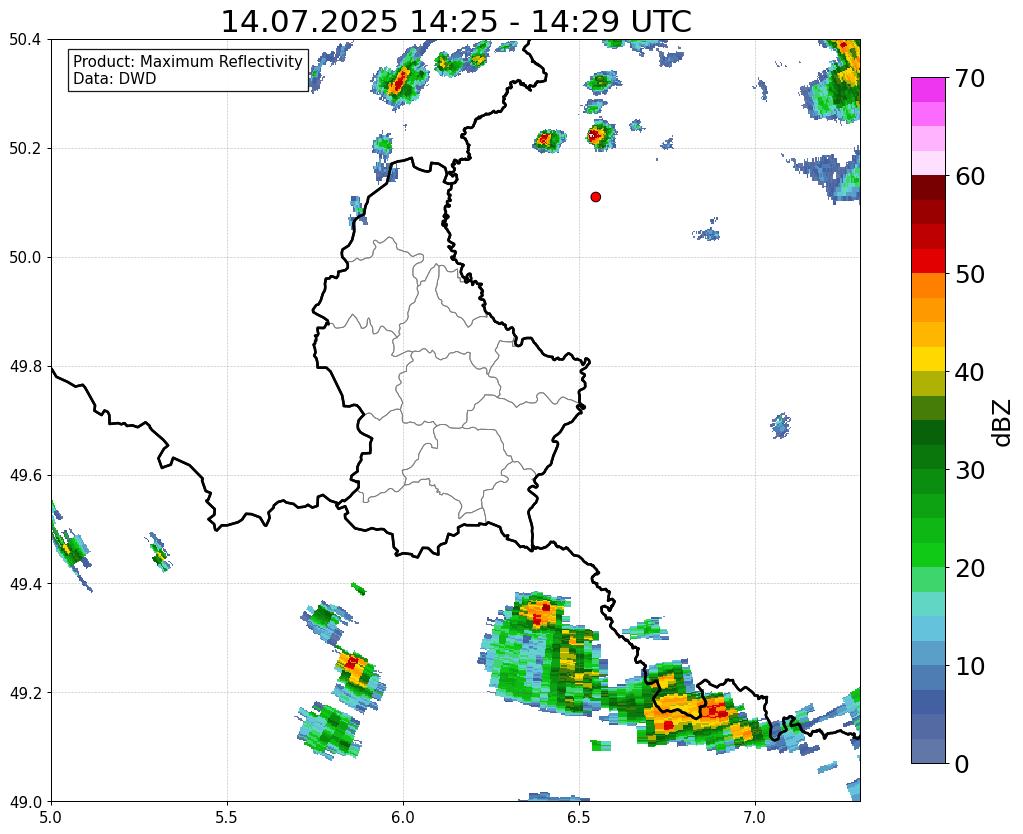Click the latitude axis label '50.2'

25,149
